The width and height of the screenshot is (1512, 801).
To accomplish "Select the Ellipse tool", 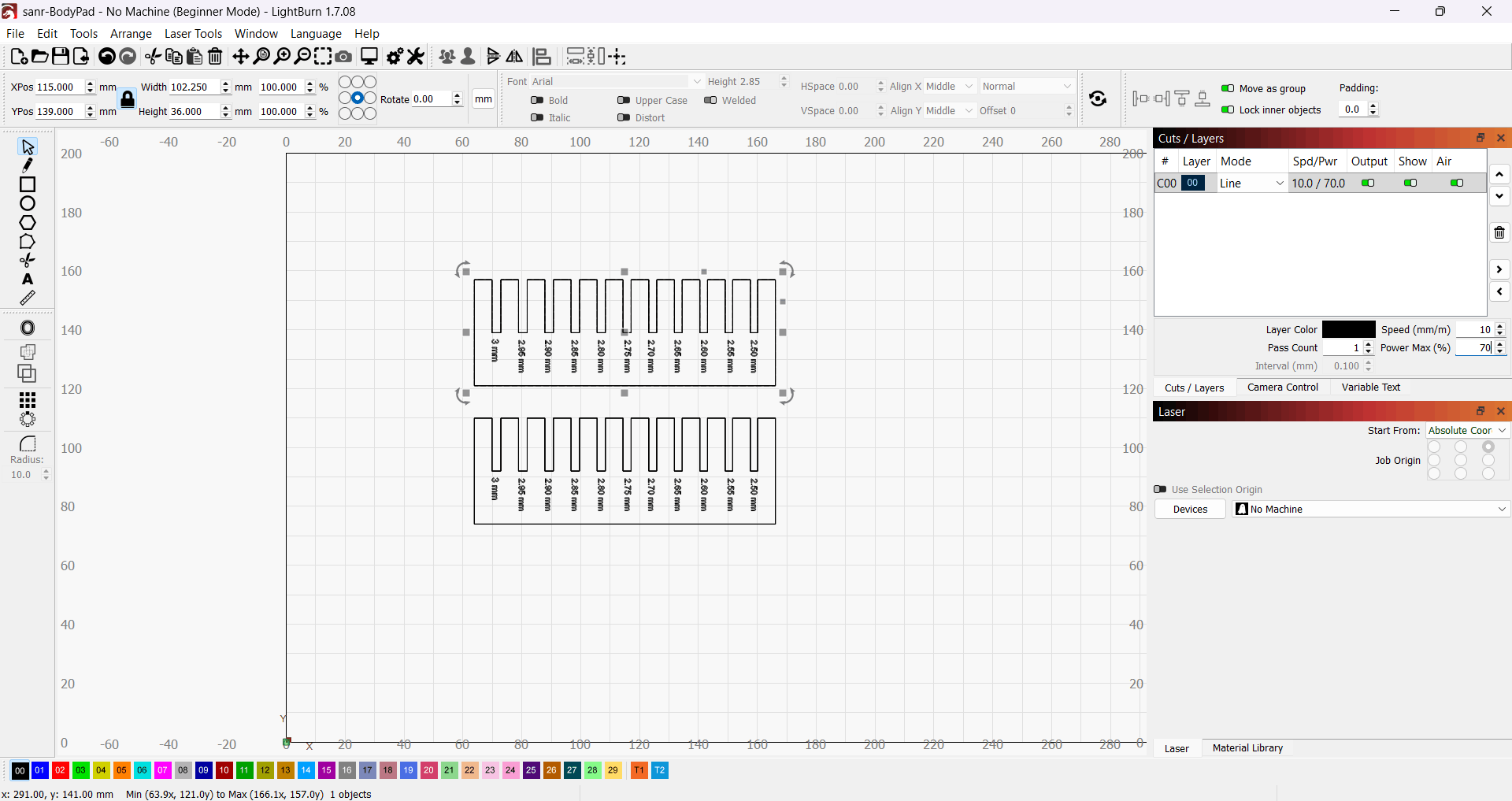I will click(28, 203).
